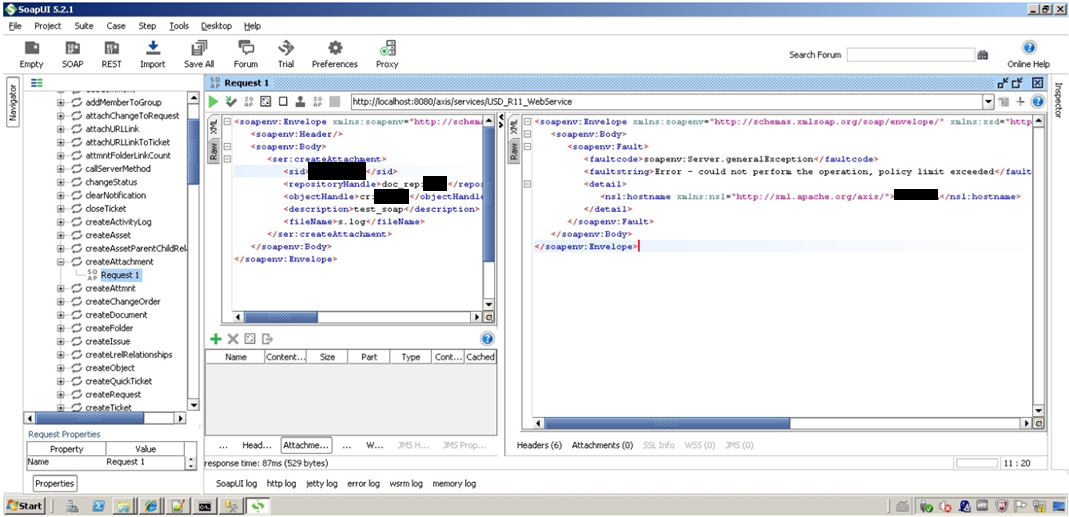Click the green plus add attachment icon
Viewport: 1069px width, 517px height.
[x=215, y=339]
